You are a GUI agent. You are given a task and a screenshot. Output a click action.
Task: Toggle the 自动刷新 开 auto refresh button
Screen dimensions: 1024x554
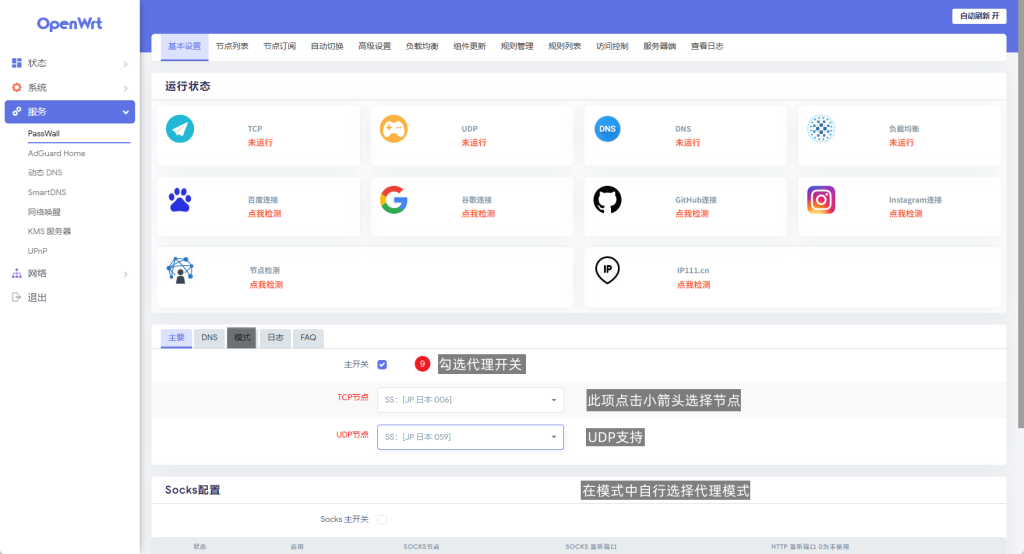(978, 16)
